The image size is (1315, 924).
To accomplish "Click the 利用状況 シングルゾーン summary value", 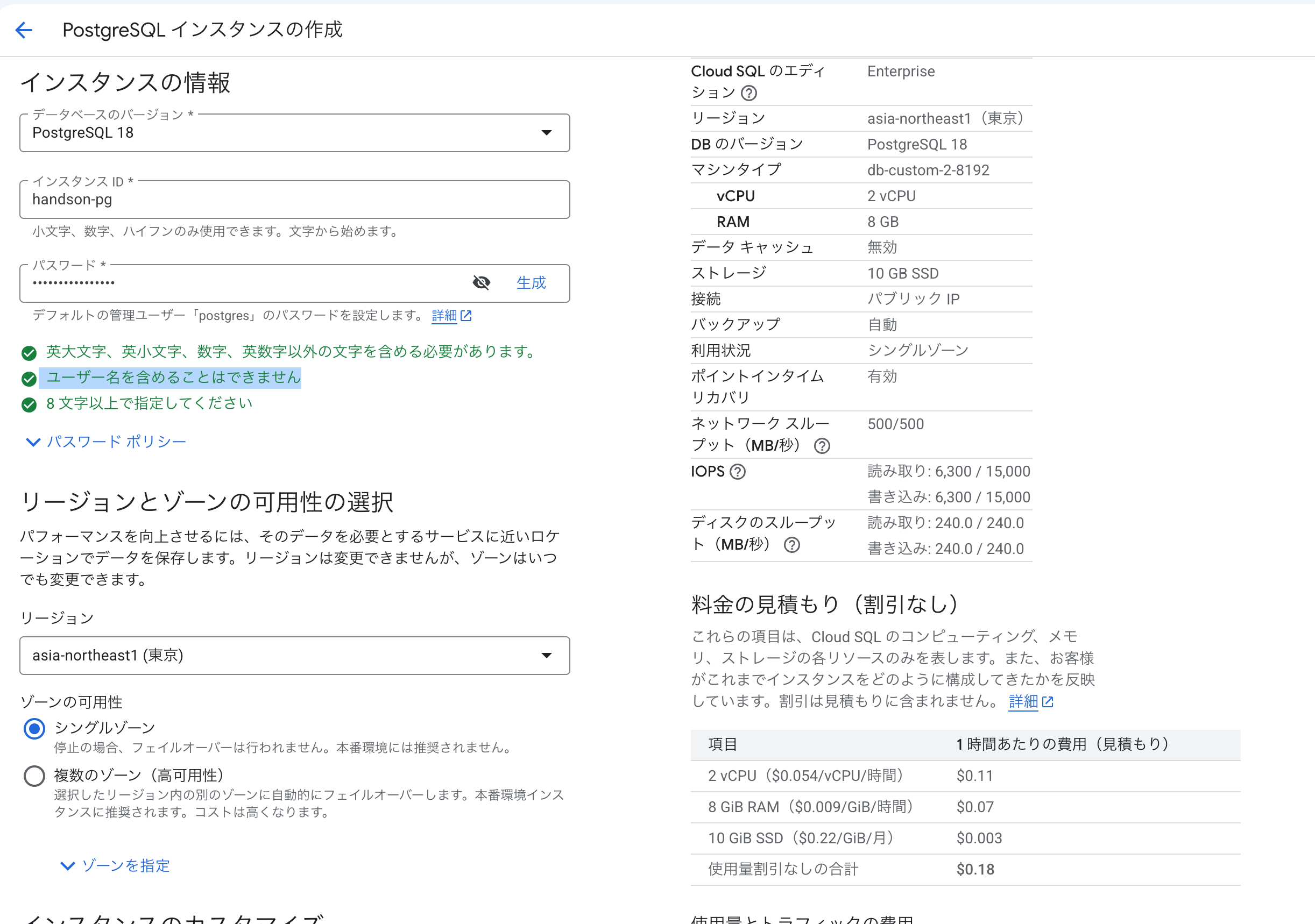I will pos(917,350).
